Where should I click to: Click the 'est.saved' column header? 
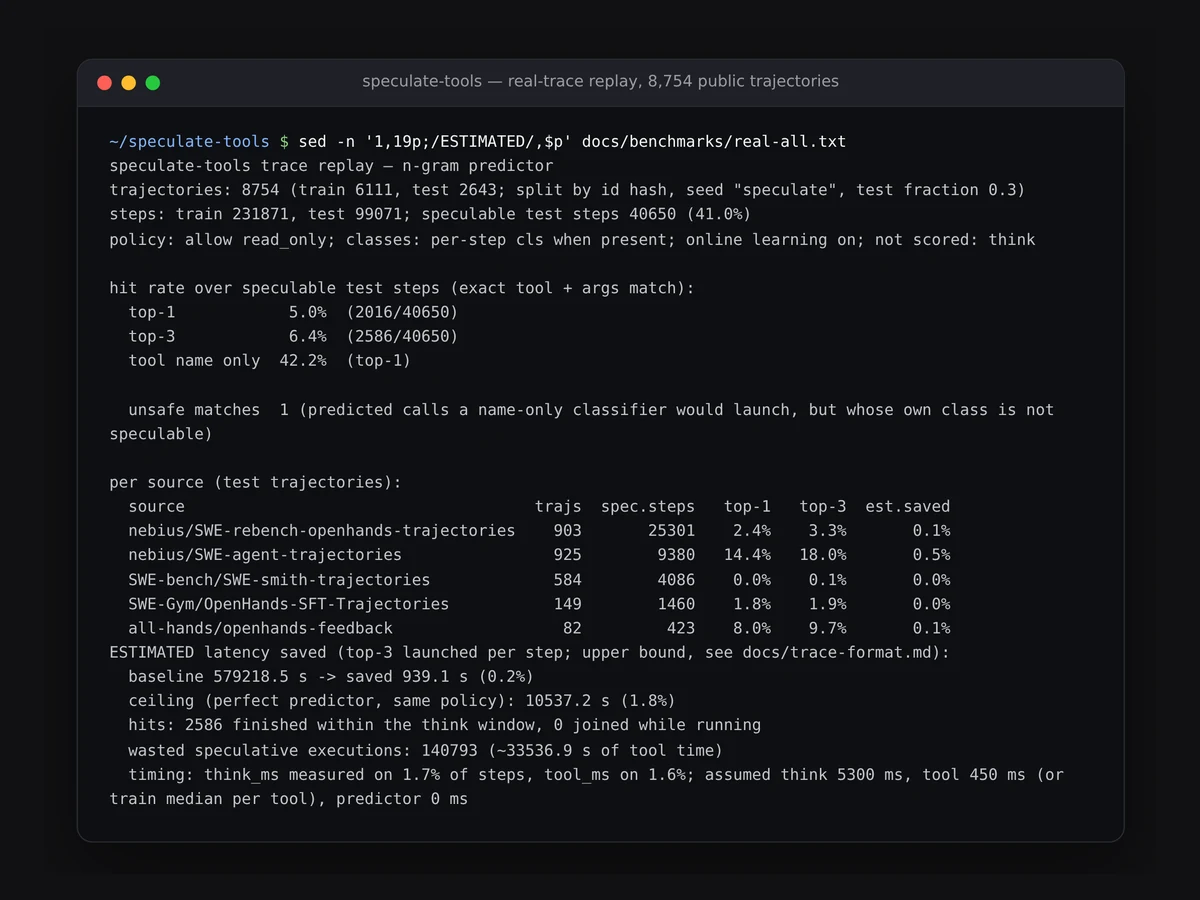pyautogui.click(x=907, y=506)
